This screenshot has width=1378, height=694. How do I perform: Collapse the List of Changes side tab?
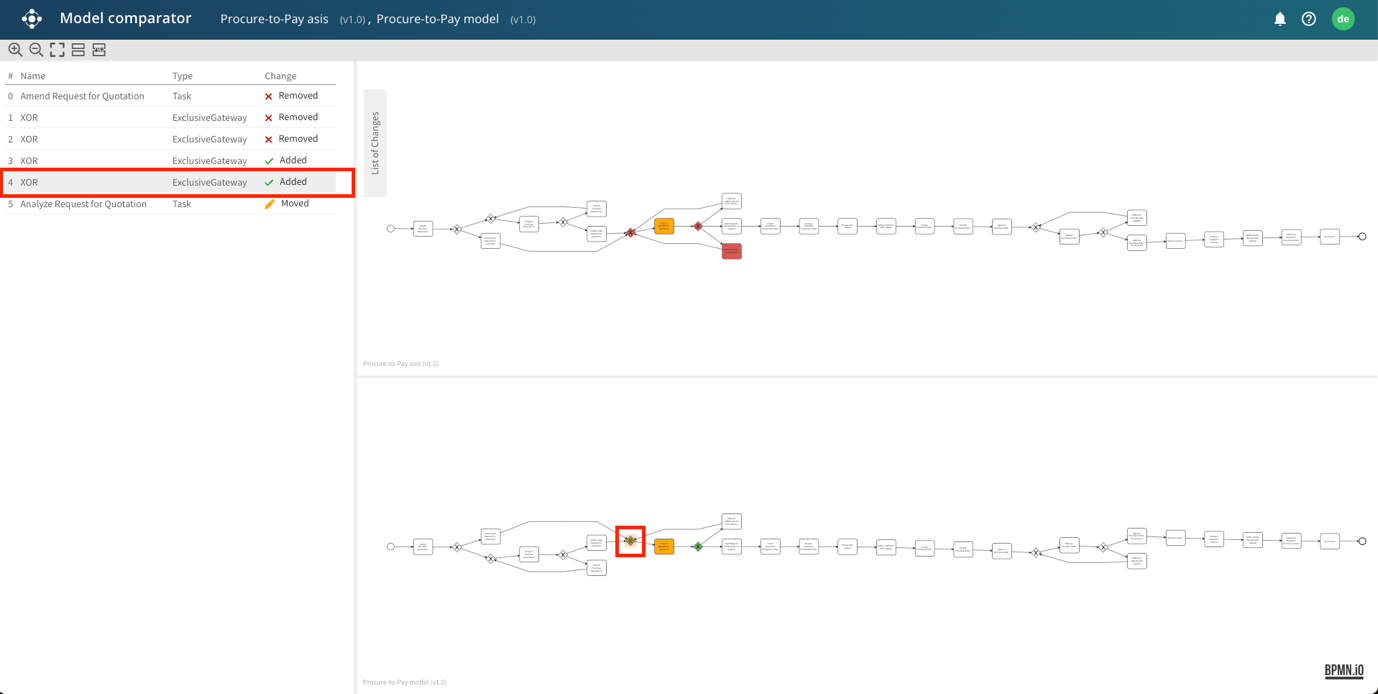click(x=375, y=143)
